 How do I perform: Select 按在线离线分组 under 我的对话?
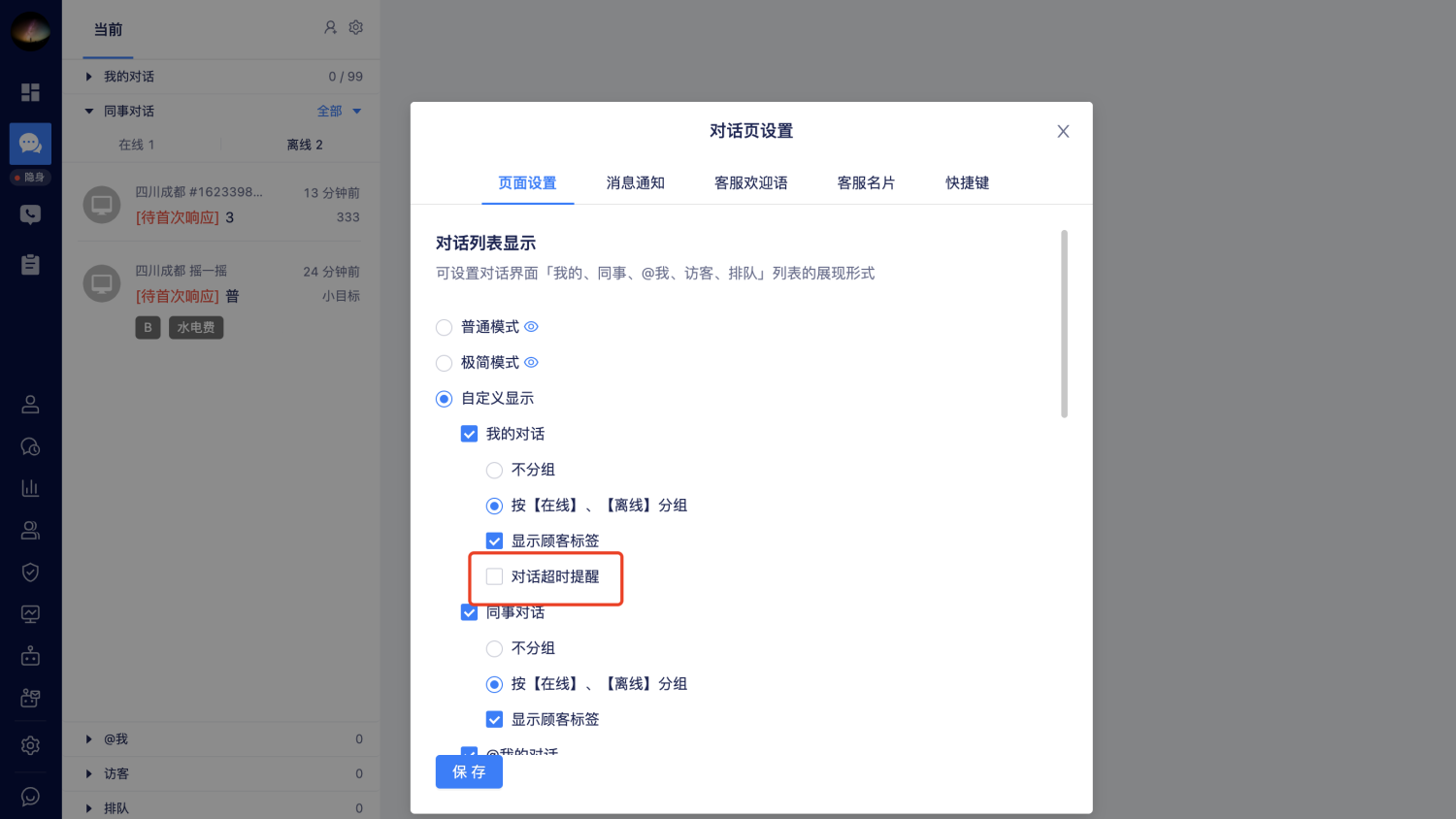tap(494, 506)
